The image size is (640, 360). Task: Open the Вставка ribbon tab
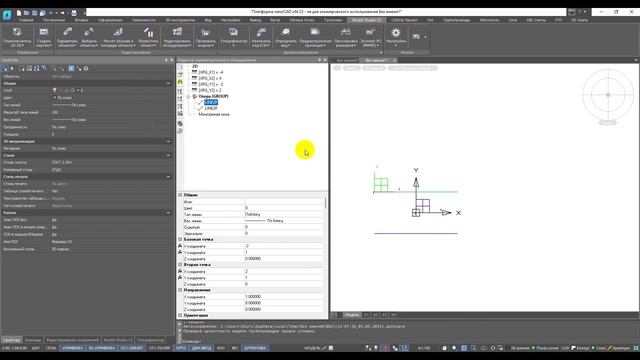tap(82, 20)
